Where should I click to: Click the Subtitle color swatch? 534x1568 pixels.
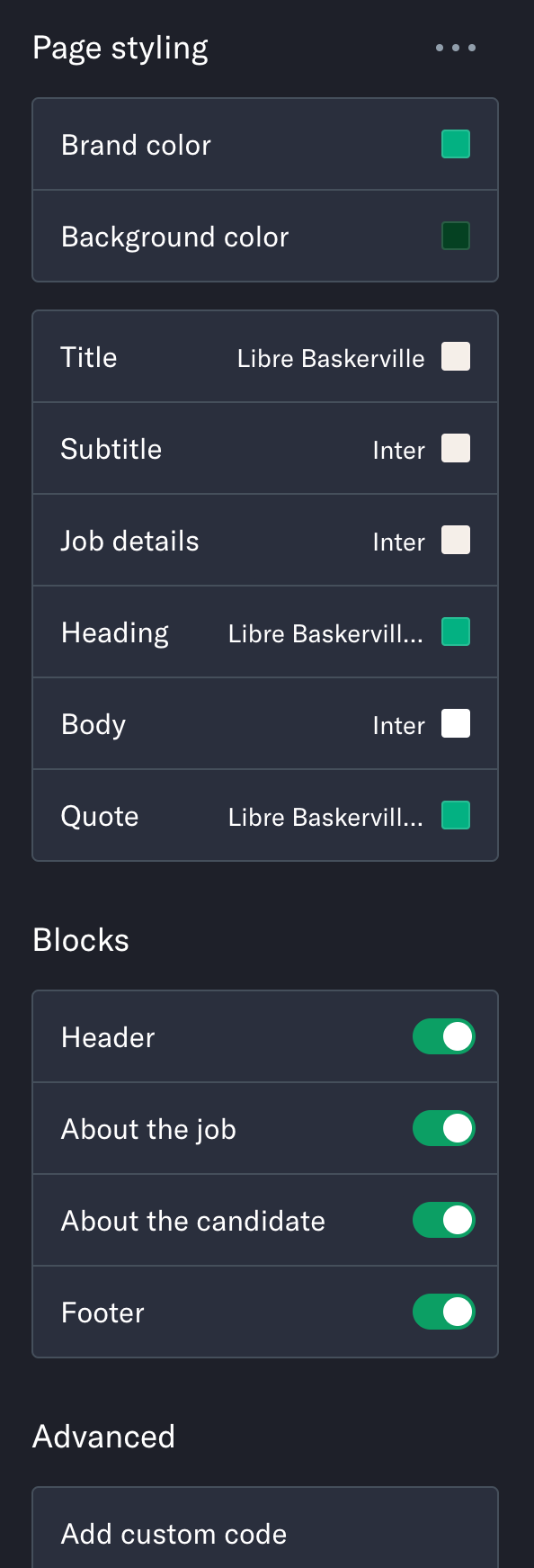point(456,448)
